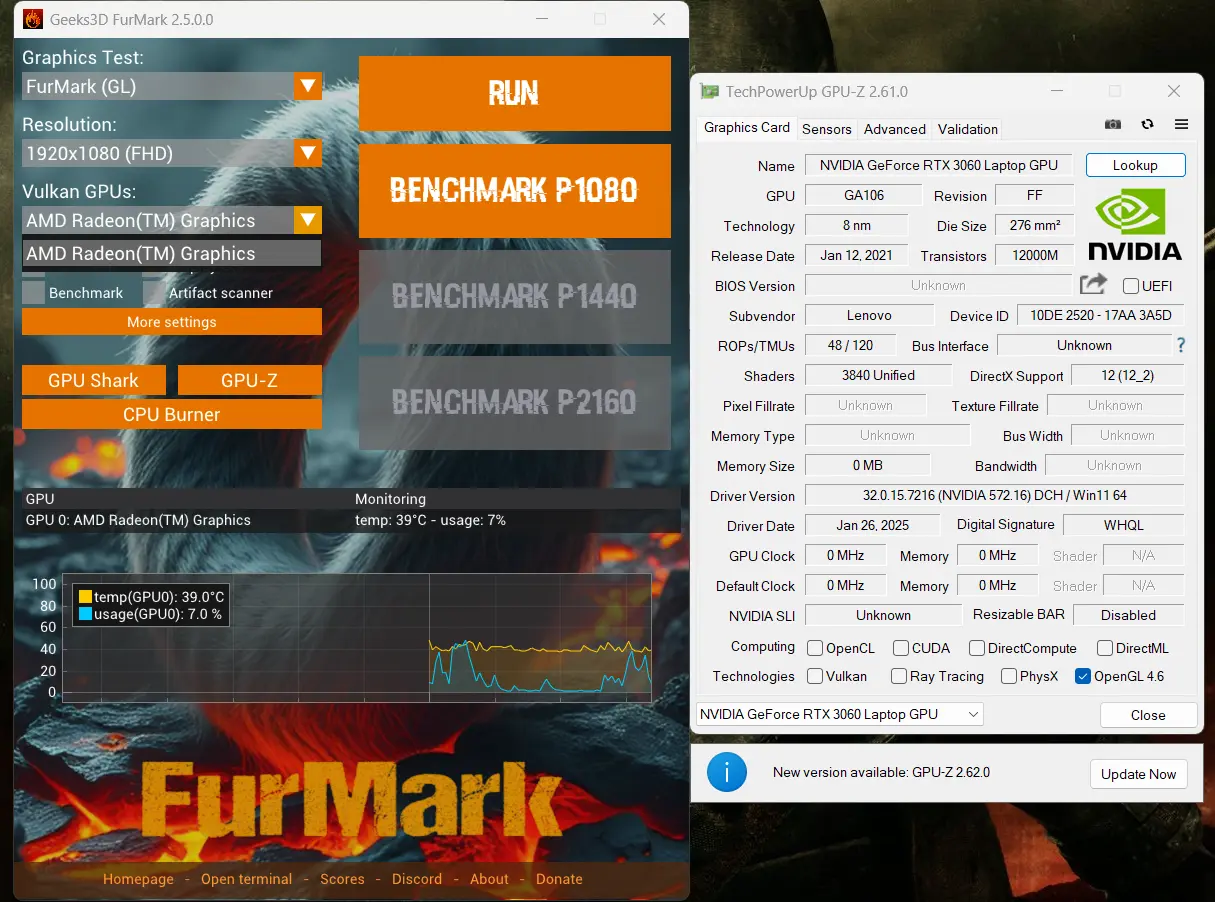The width and height of the screenshot is (1215, 902).
Task: Minimize the GPU-Z window
Action: click(1056, 91)
